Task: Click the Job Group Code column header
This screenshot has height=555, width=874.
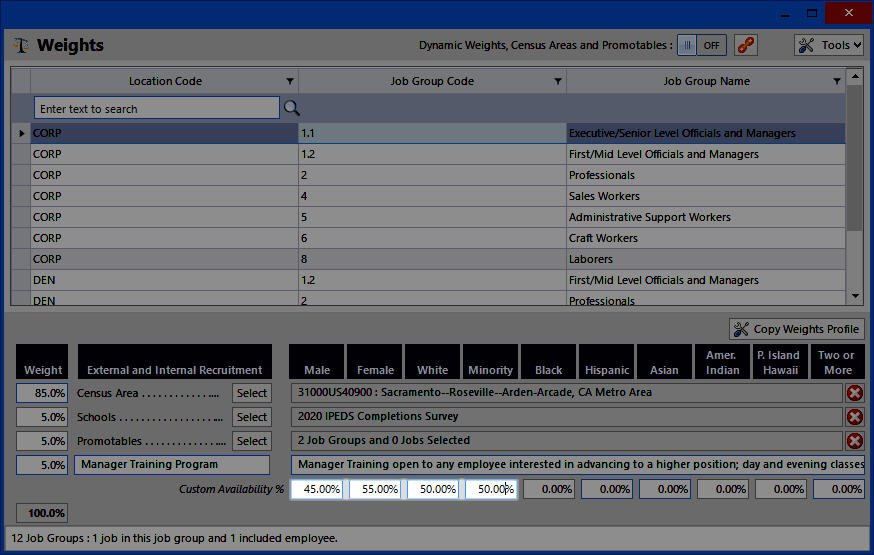Action: [432, 81]
